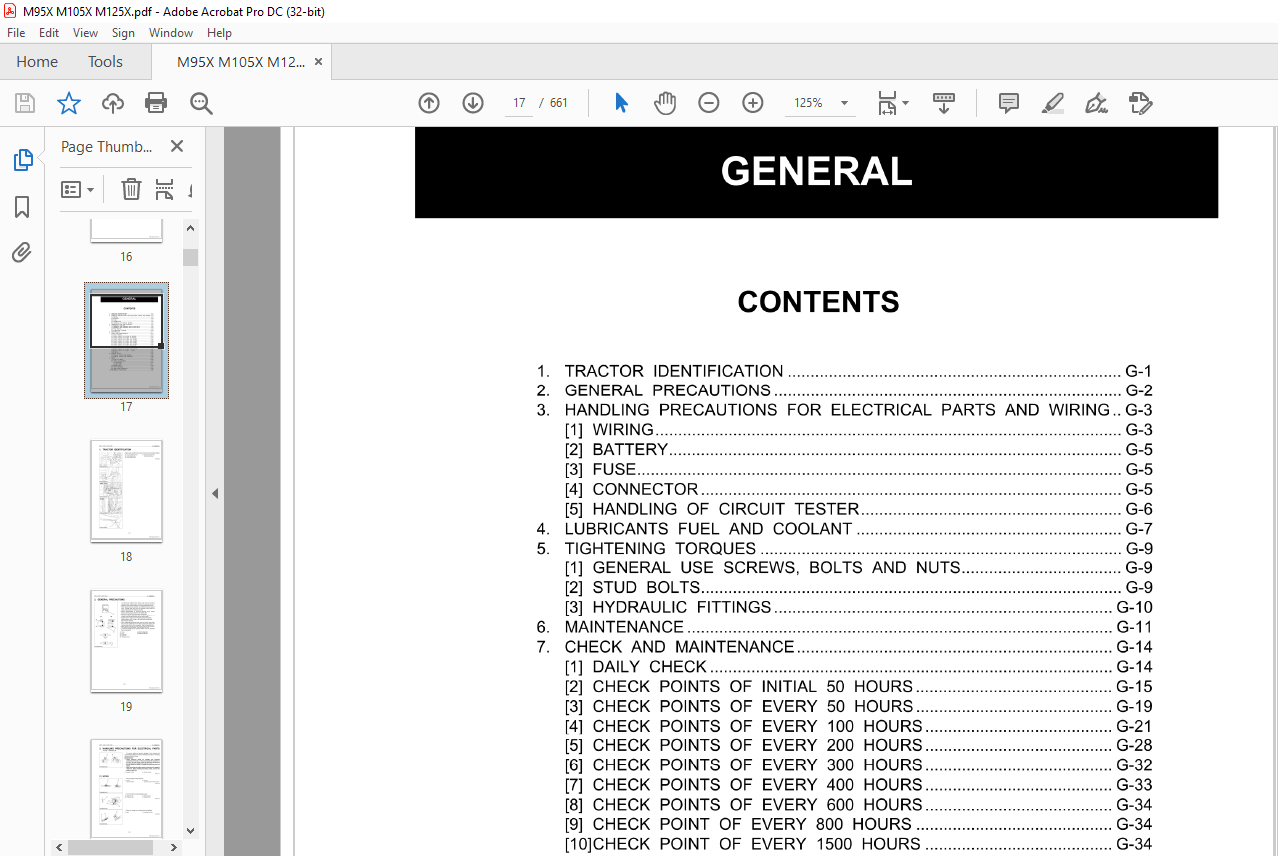Screen dimensions: 1278x856
Task: Open the find text magnifier icon
Action: tap(201, 103)
